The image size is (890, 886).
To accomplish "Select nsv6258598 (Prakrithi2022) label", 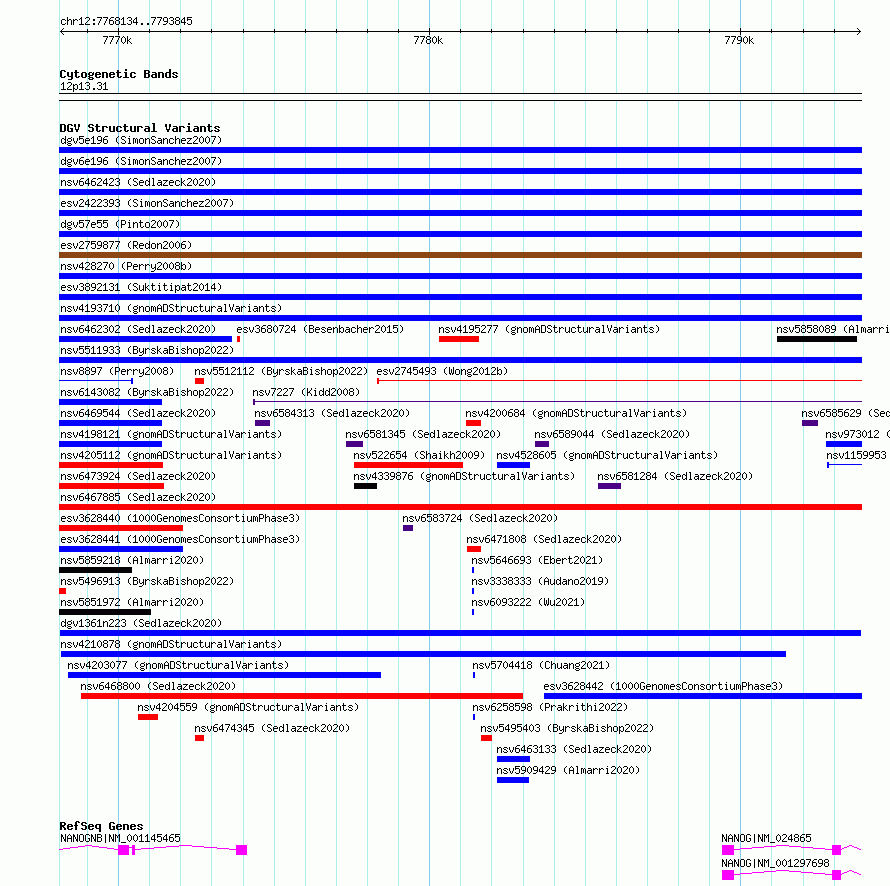I will (x=550, y=707).
